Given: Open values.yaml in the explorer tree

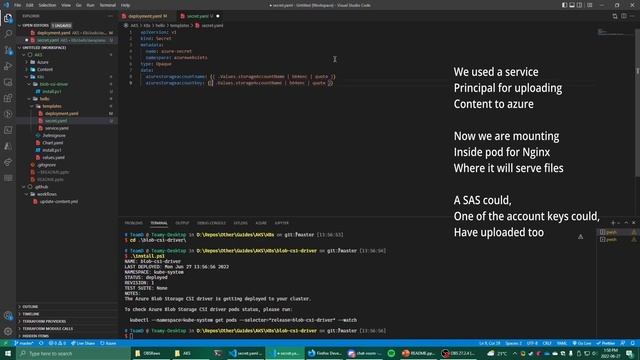Looking at the screenshot, I should click(53, 158).
